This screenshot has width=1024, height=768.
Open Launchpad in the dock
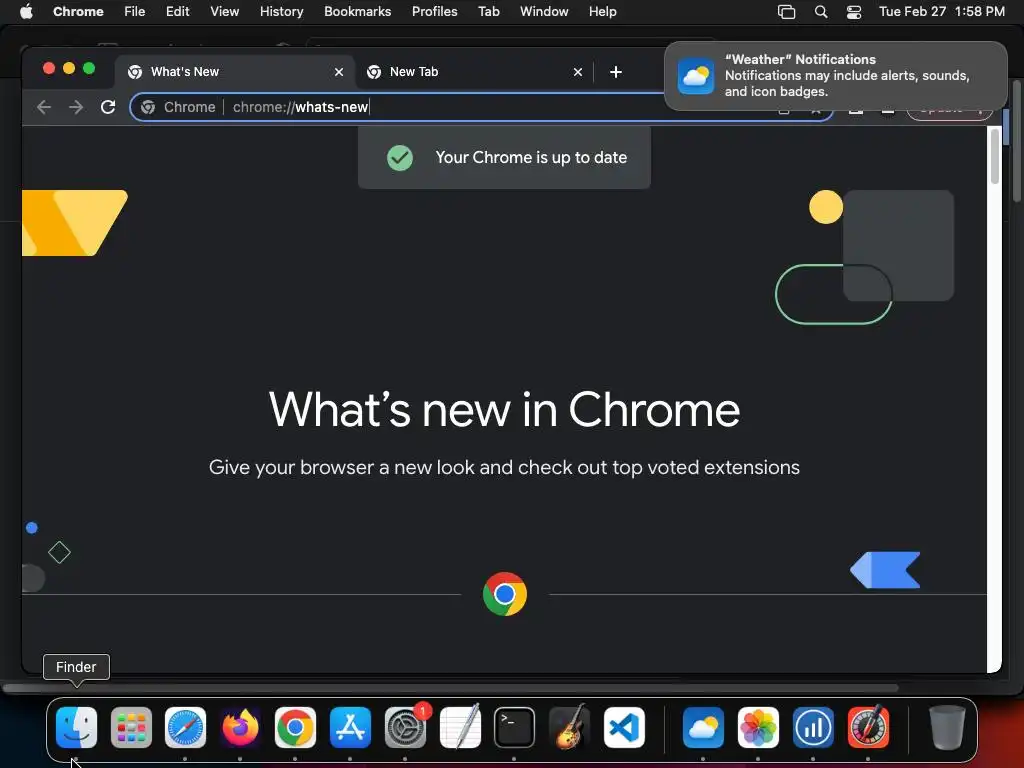[131, 727]
